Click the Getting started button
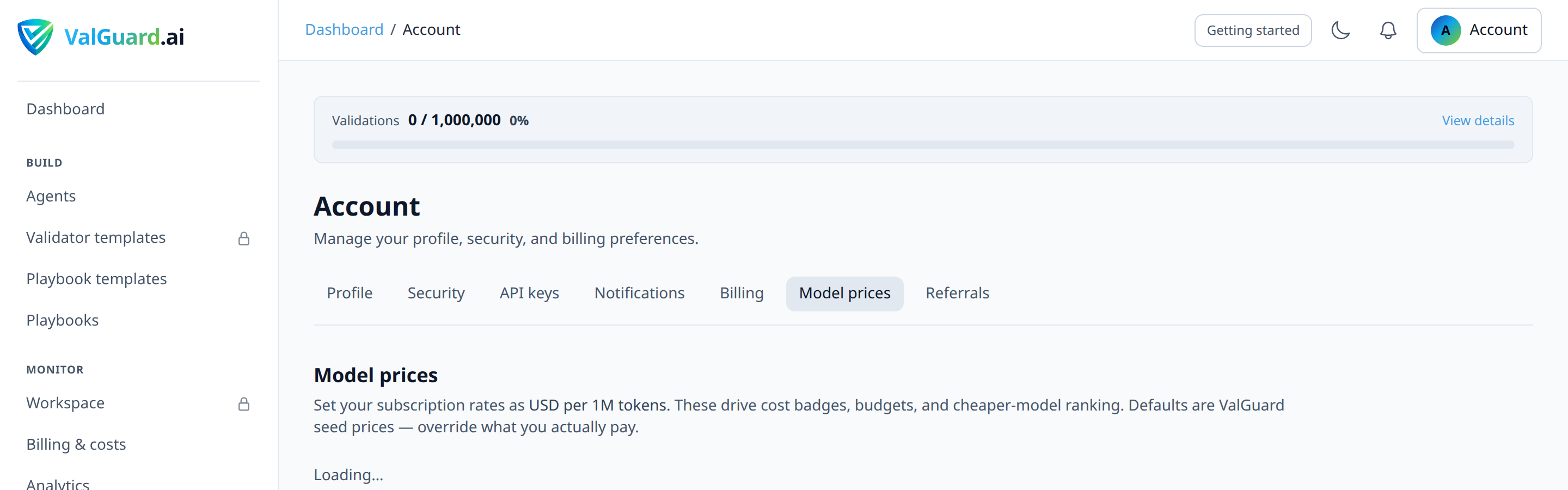 pyautogui.click(x=1253, y=30)
